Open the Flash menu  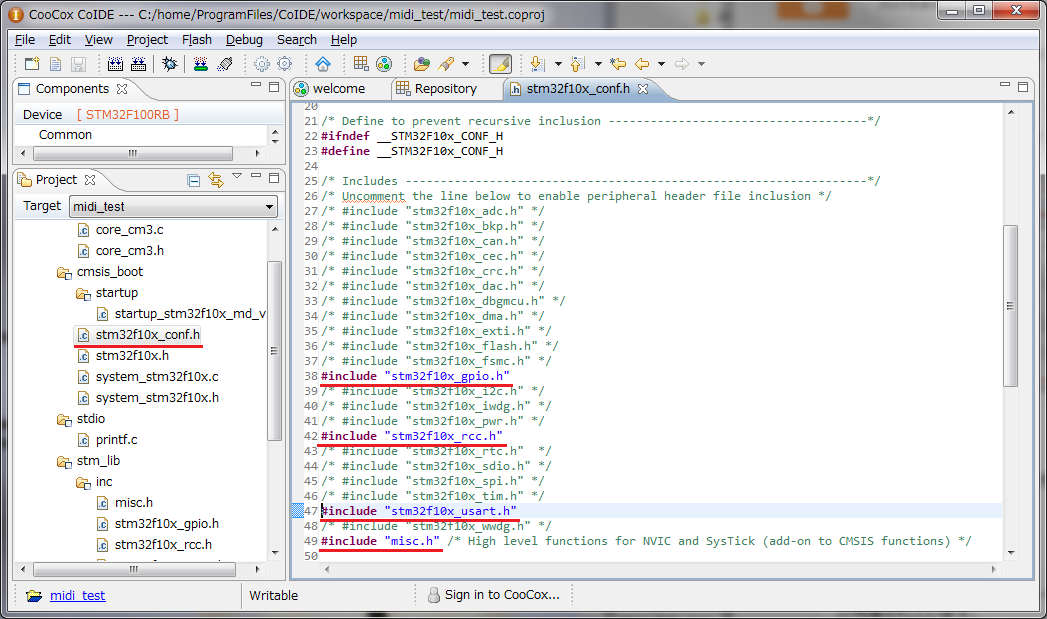[x=197, y=39]
